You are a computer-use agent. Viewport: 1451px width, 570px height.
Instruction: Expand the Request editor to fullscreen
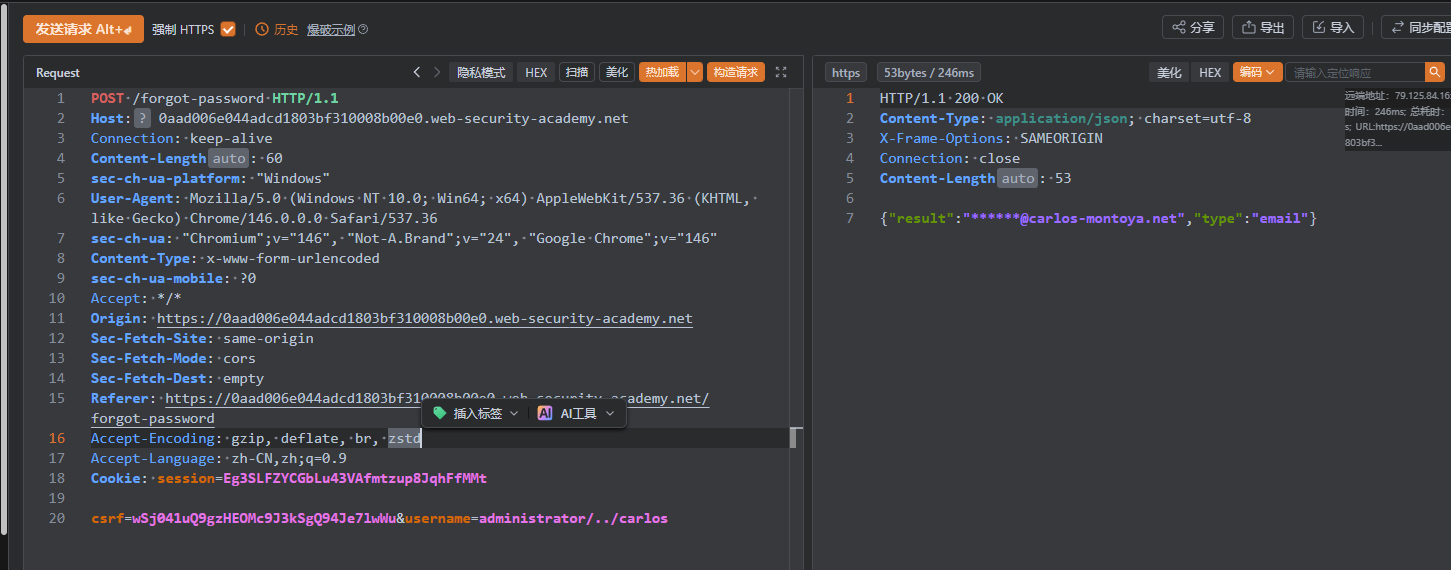pyautogui.click(x=782, y=72)
